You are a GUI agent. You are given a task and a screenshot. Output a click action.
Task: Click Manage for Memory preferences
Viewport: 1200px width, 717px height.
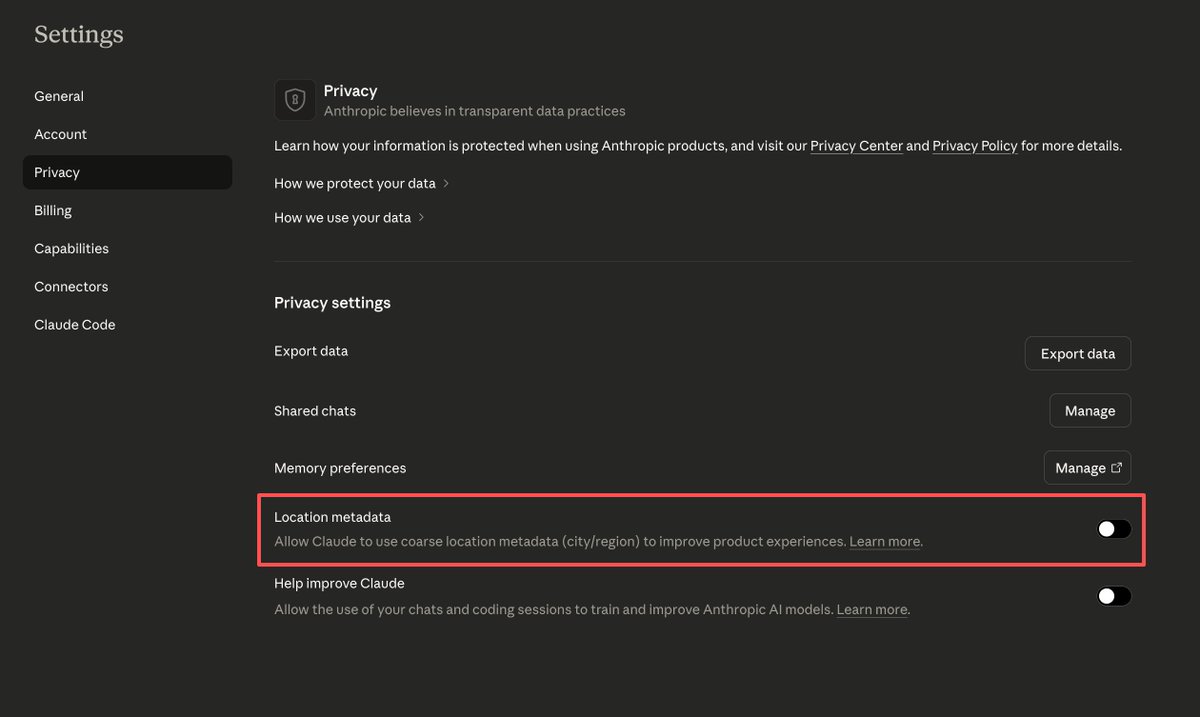tap(1088, 467)
